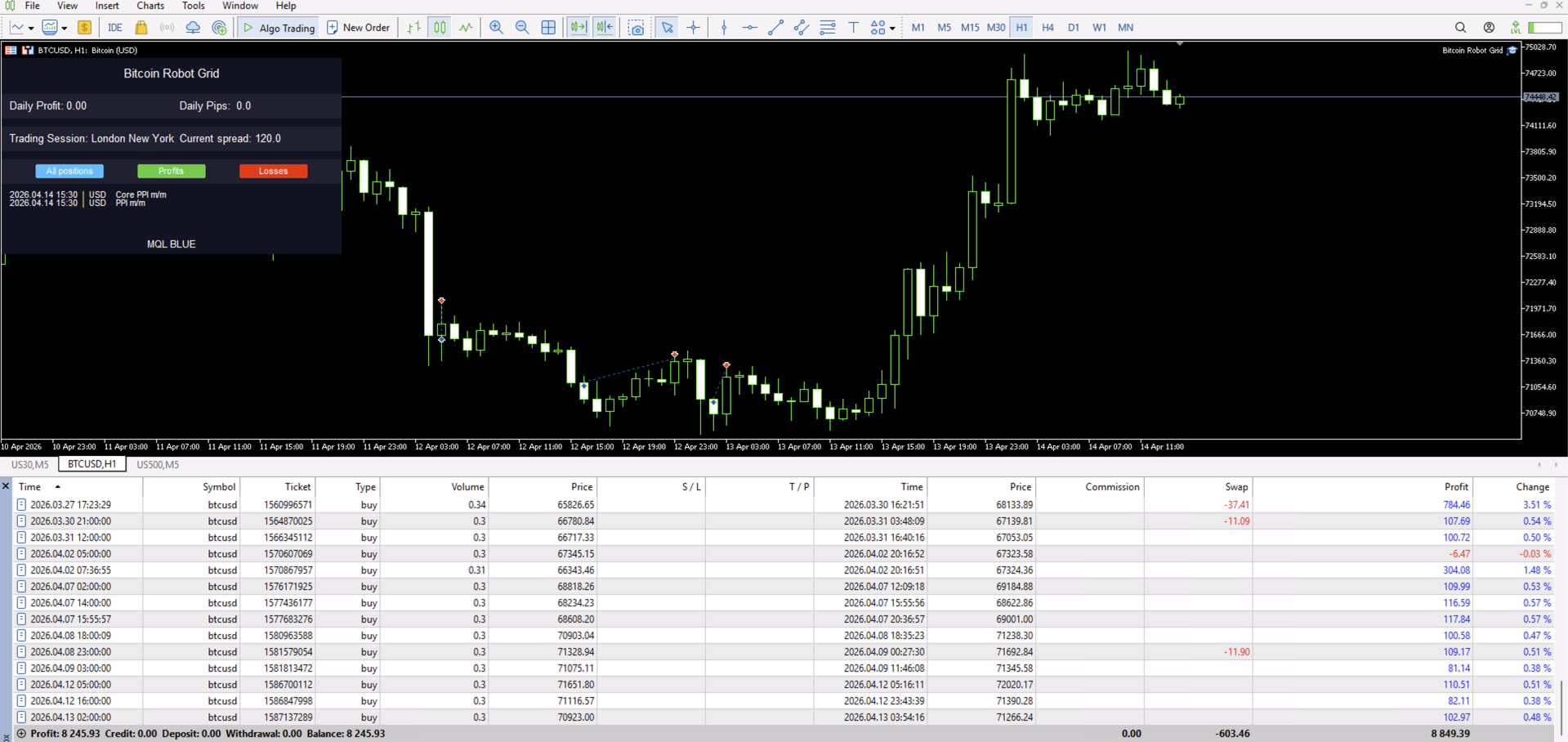The image size is (1568, 742).
Task: Click the All positions button
Action: [x=69, y=171]
